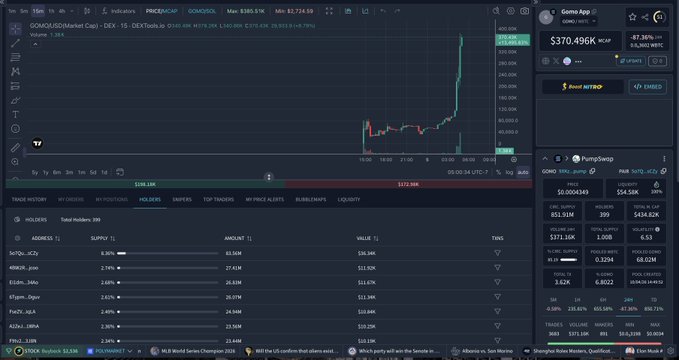Open the TRADE HISTORY tab
679x360 pixels.
click(x=29, y=199)
